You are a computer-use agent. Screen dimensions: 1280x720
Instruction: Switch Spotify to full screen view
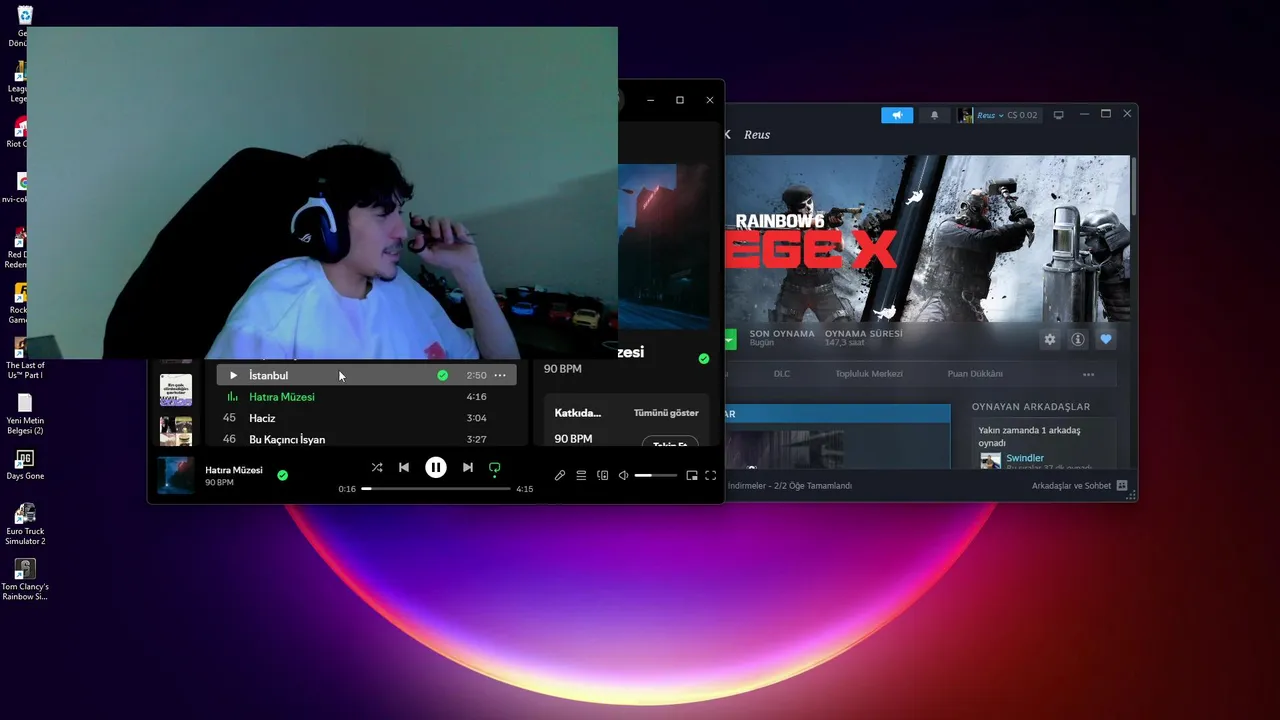click(x=711, y=476)
